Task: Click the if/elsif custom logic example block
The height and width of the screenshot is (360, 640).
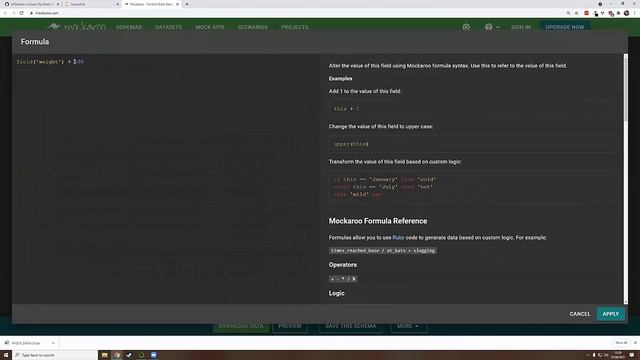Action: (x=473, y=187)
